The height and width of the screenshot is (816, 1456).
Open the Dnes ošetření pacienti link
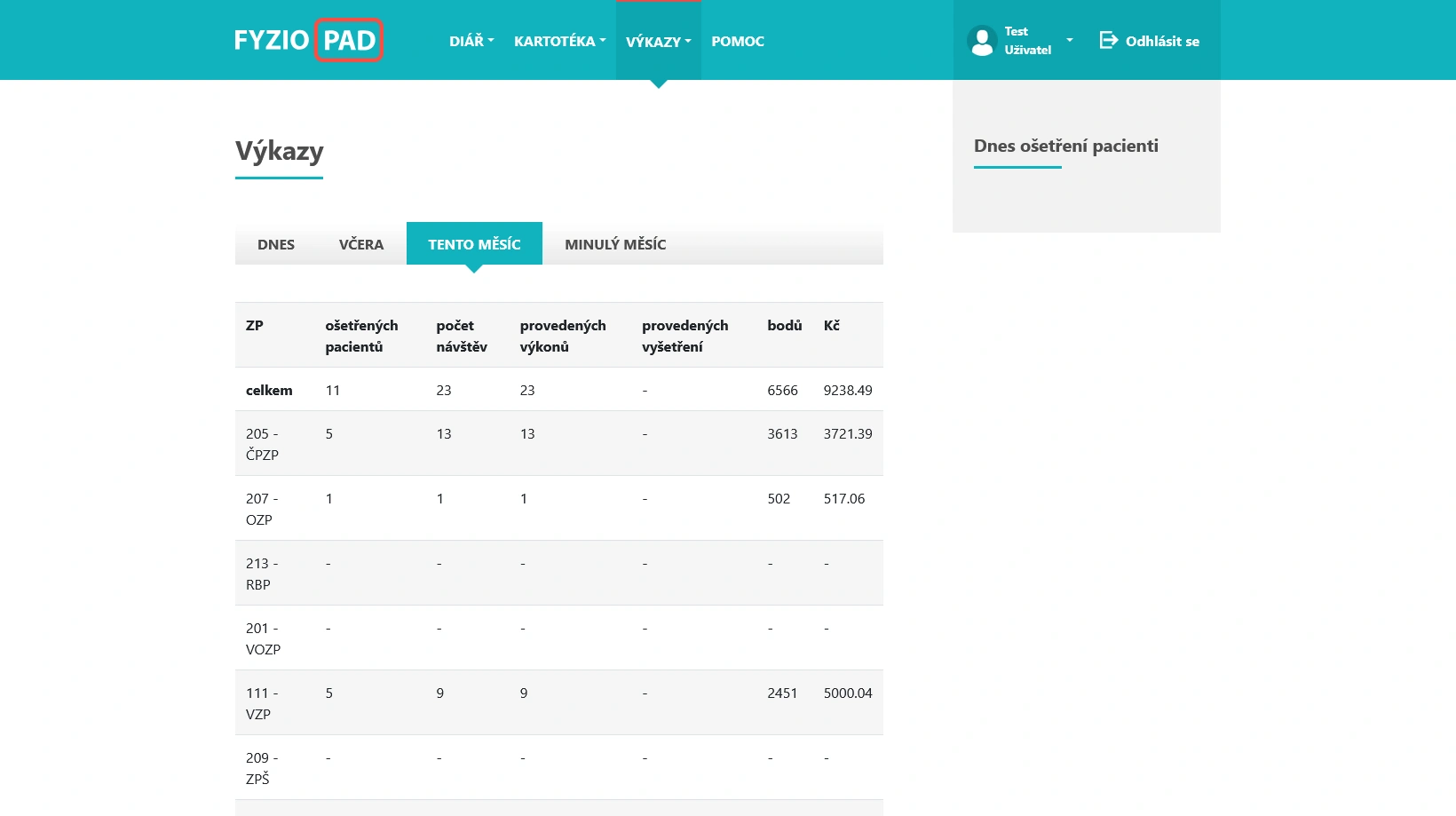[x=1066, y=146]
